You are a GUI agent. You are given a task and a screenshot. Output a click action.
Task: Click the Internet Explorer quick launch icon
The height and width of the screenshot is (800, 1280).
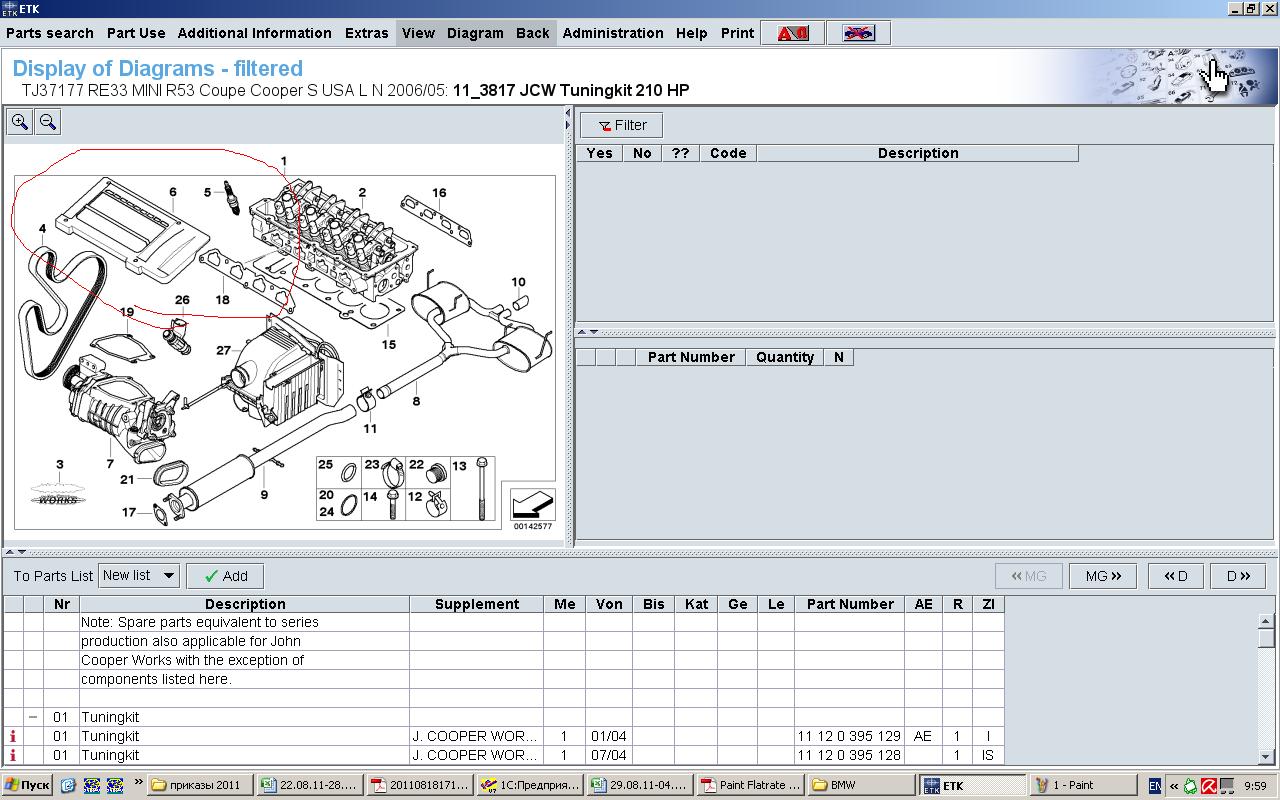point(68,785)
